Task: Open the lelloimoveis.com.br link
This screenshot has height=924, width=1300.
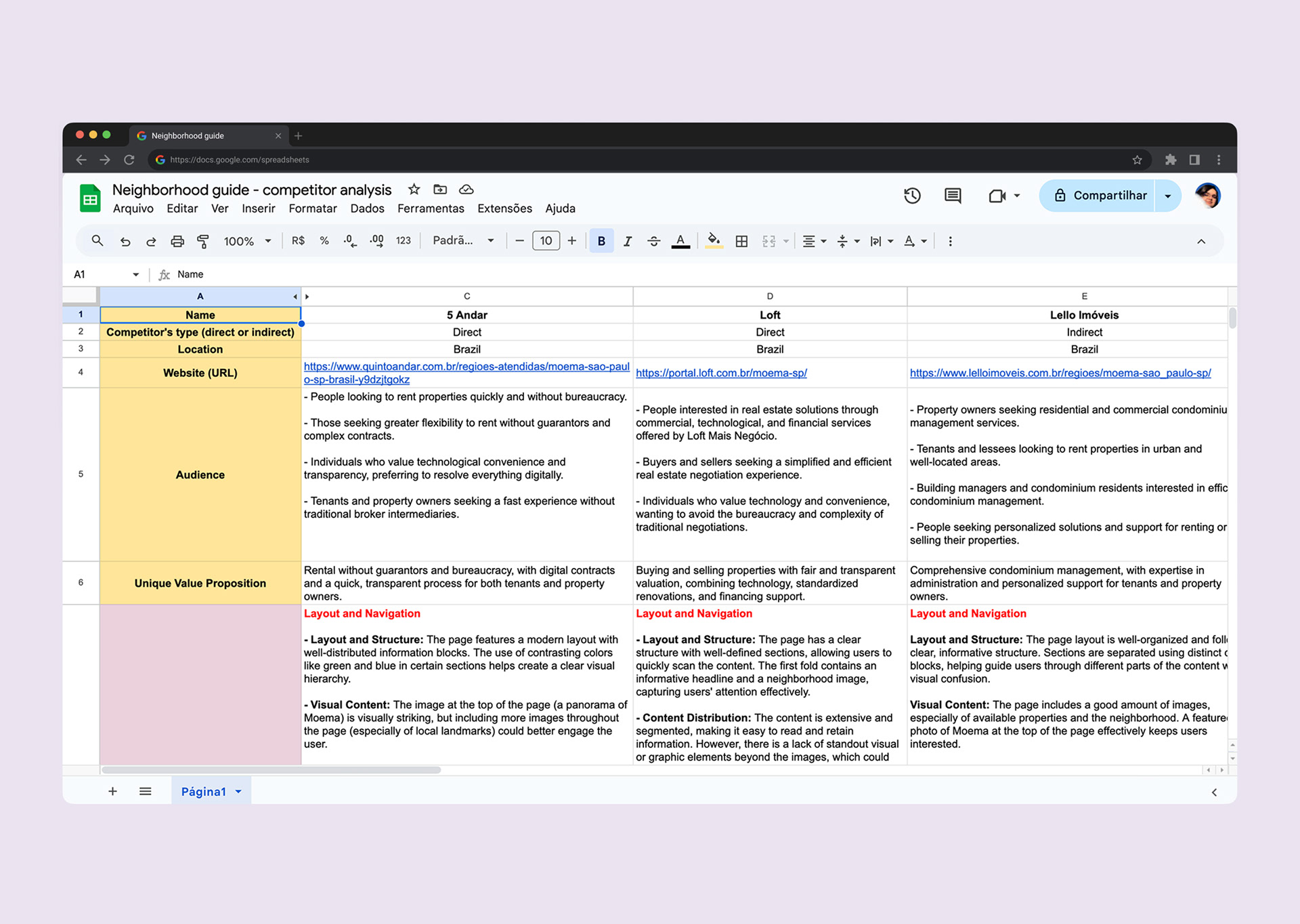Action: click(1060, 373)
